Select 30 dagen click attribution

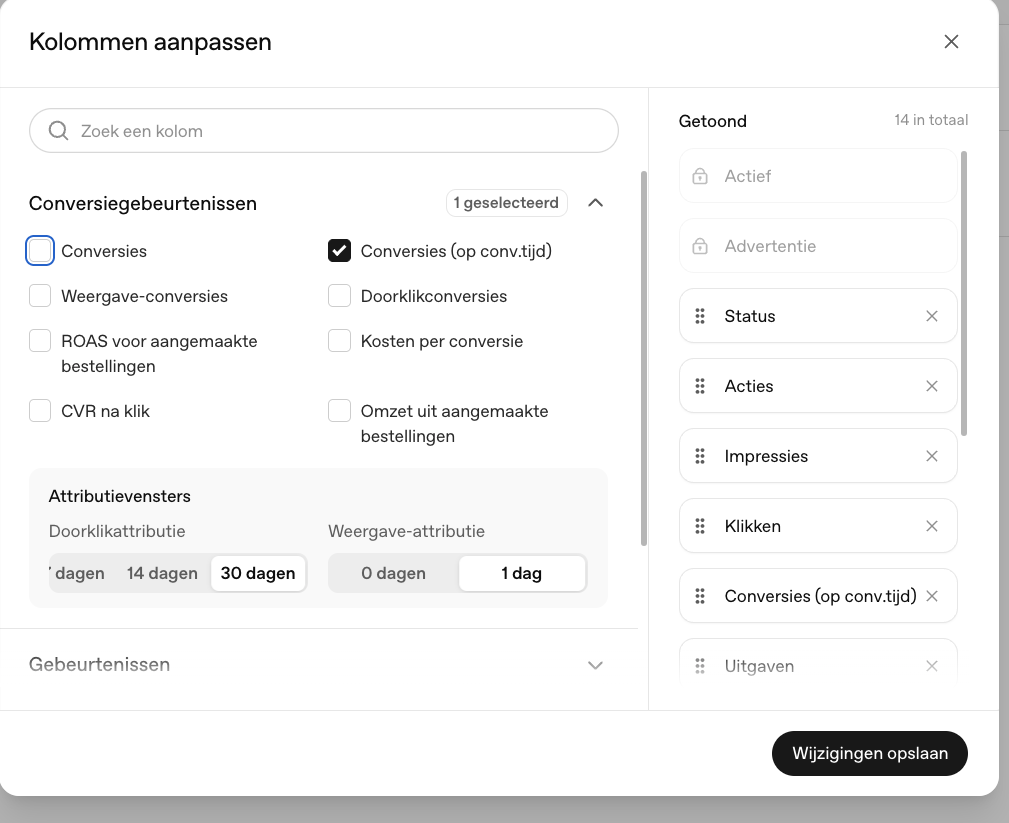point(258,573)
